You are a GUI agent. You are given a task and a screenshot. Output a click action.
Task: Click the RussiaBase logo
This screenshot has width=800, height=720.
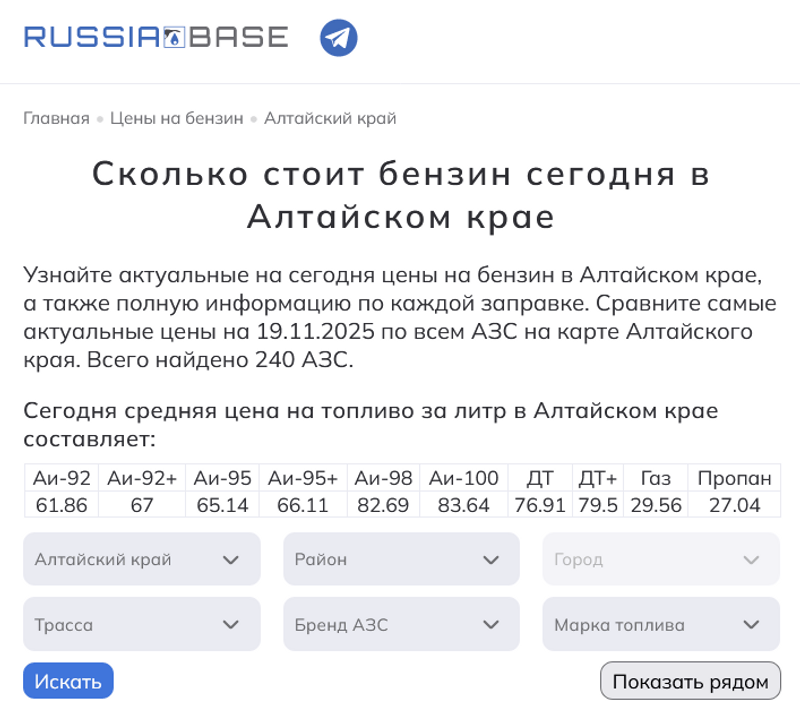tap(156, 39)
